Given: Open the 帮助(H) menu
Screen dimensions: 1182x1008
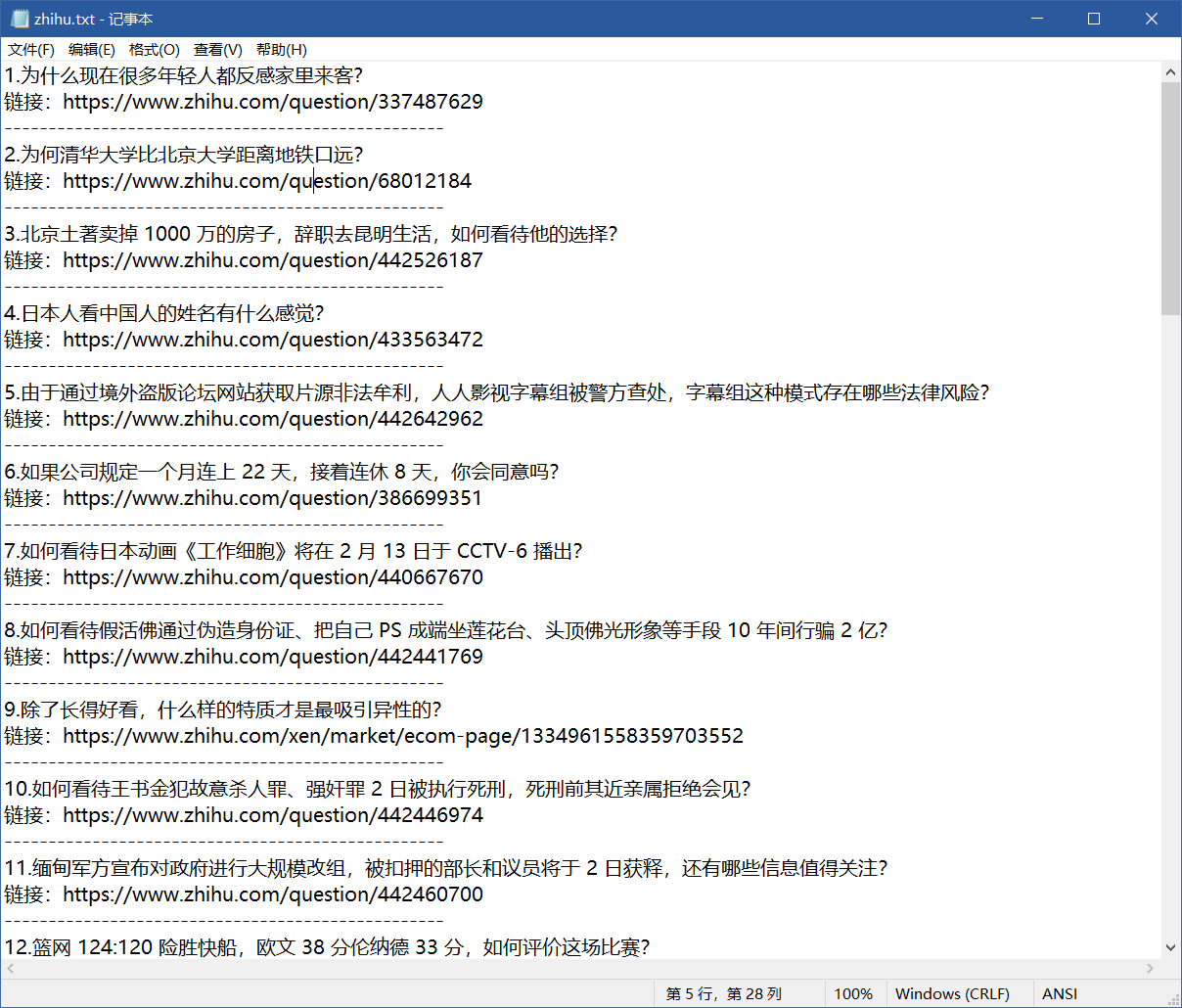Looking at the screenshot, I should 282,50.
